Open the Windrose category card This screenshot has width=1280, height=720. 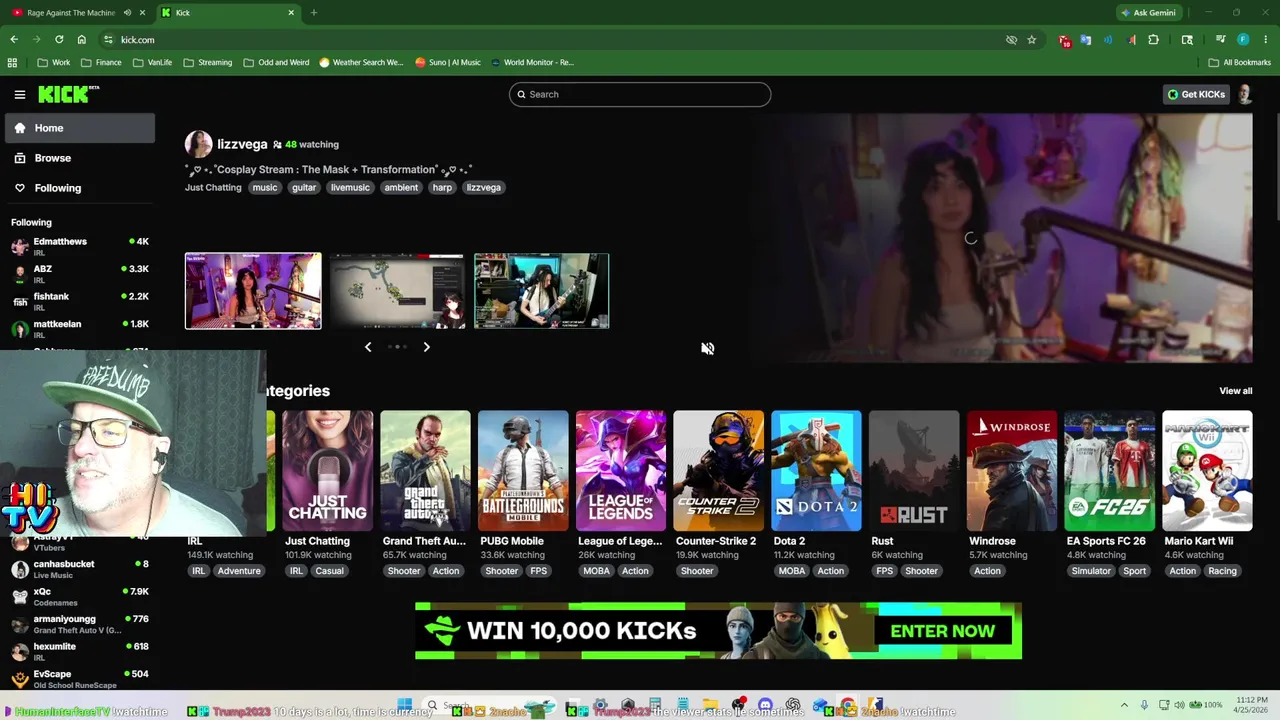click(1012, 471)
